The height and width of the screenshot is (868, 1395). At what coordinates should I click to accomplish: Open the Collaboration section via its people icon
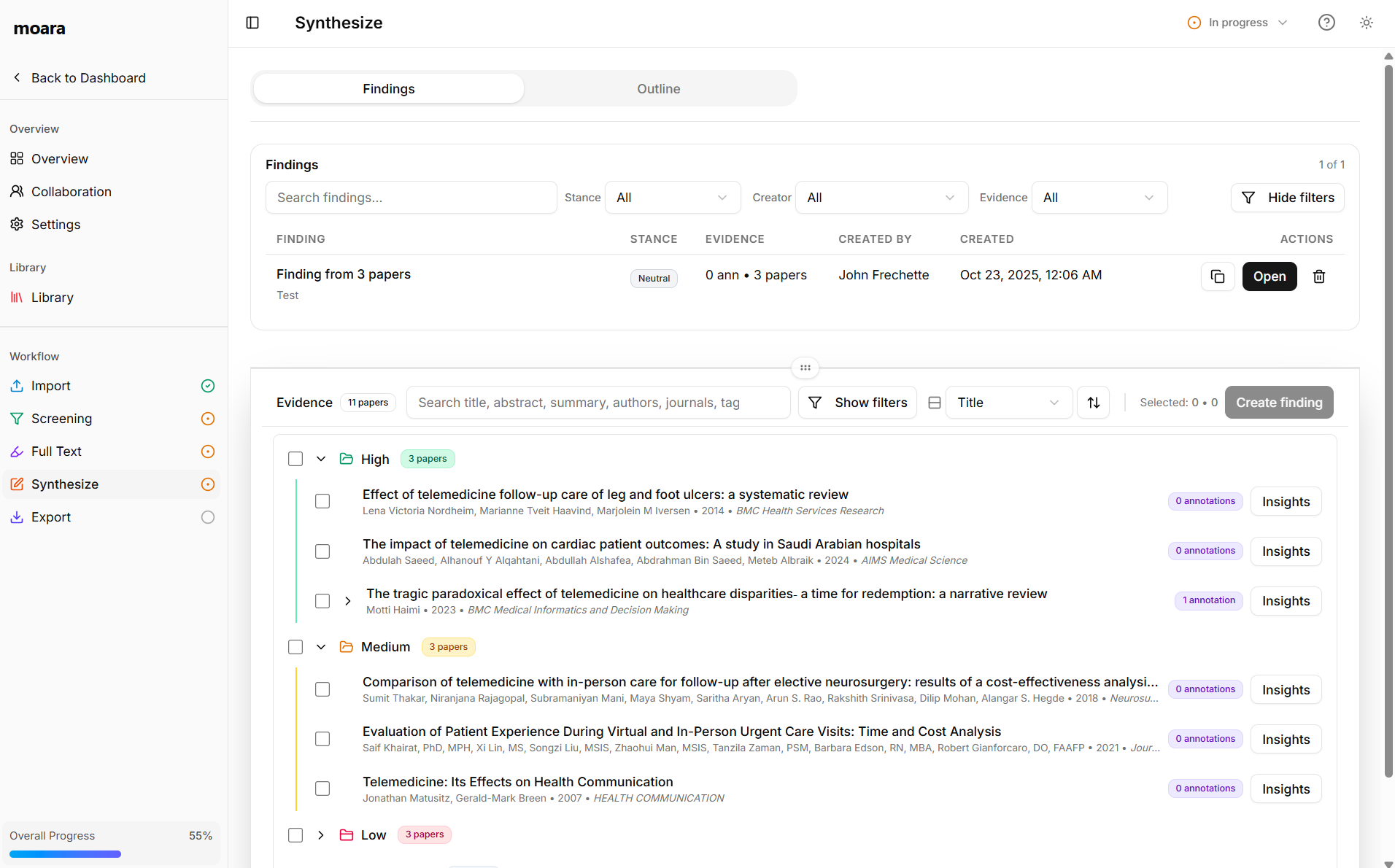17,191
